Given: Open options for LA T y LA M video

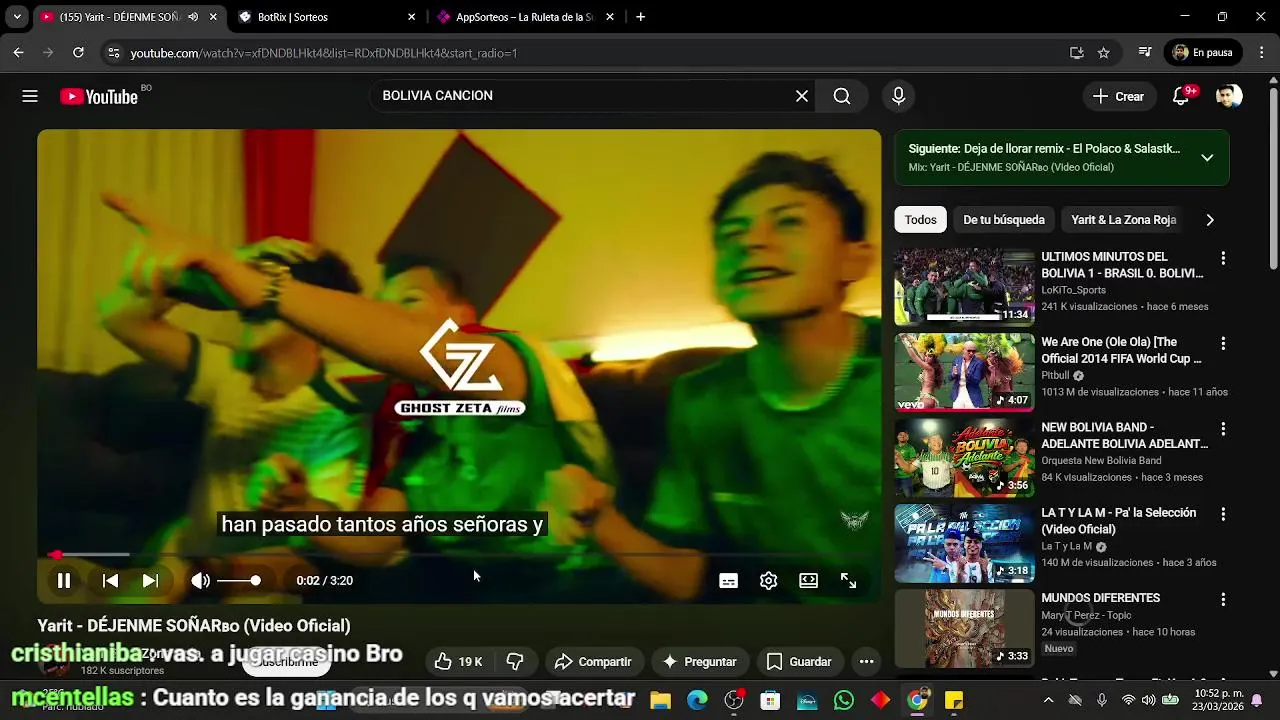Looking at the screenshot, I should [x=1222, y=514].
